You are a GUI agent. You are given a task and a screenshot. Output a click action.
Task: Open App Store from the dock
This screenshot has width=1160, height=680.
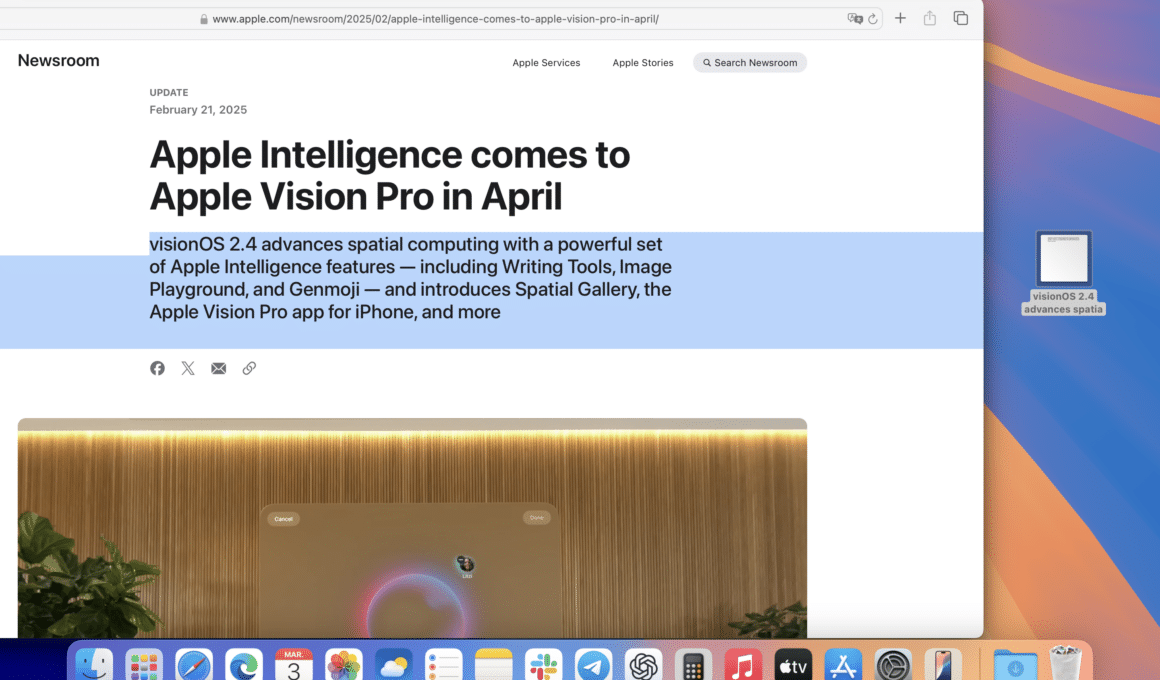click(x=843, y=665)
